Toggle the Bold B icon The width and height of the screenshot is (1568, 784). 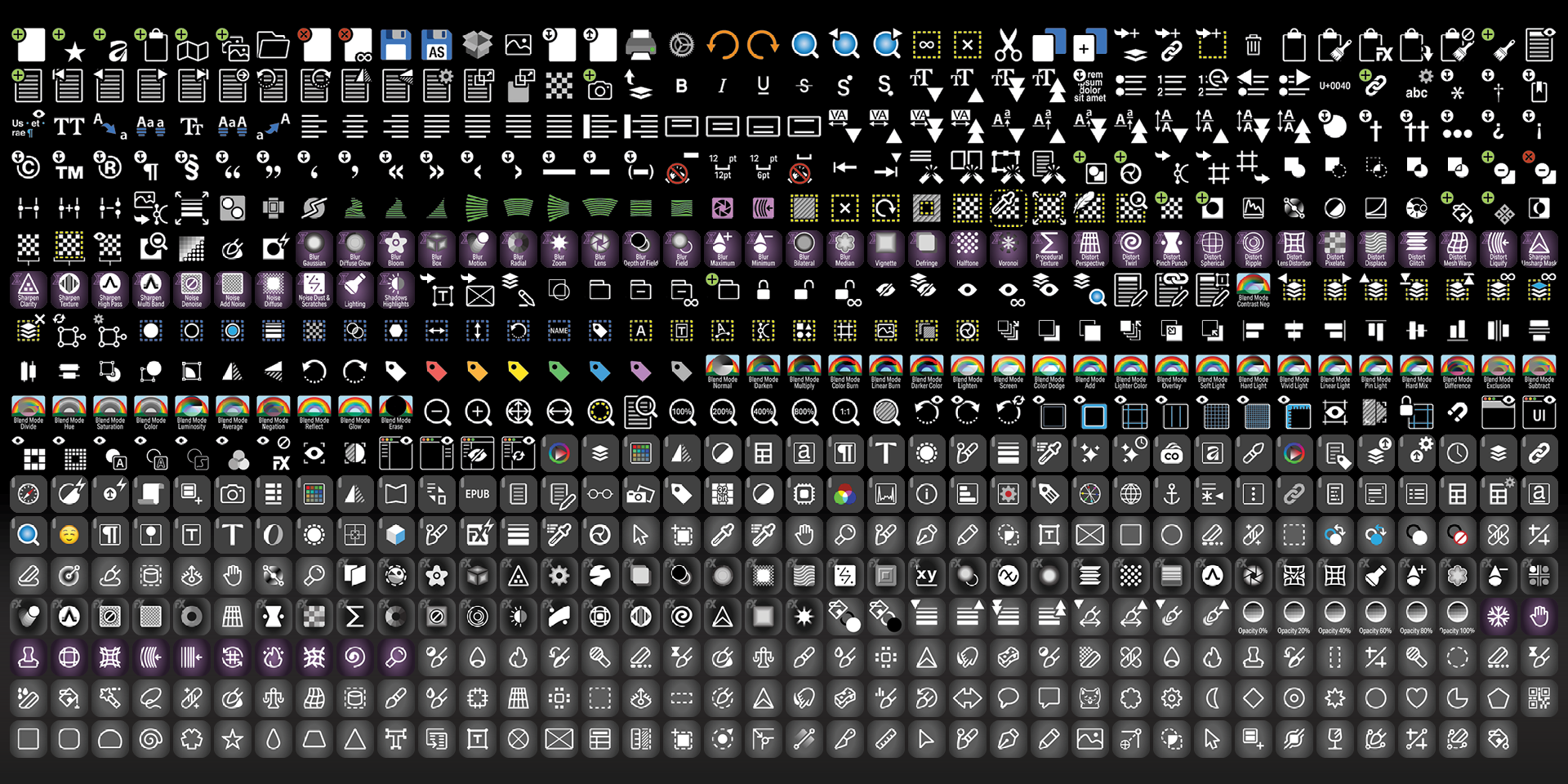coord(682,86)
